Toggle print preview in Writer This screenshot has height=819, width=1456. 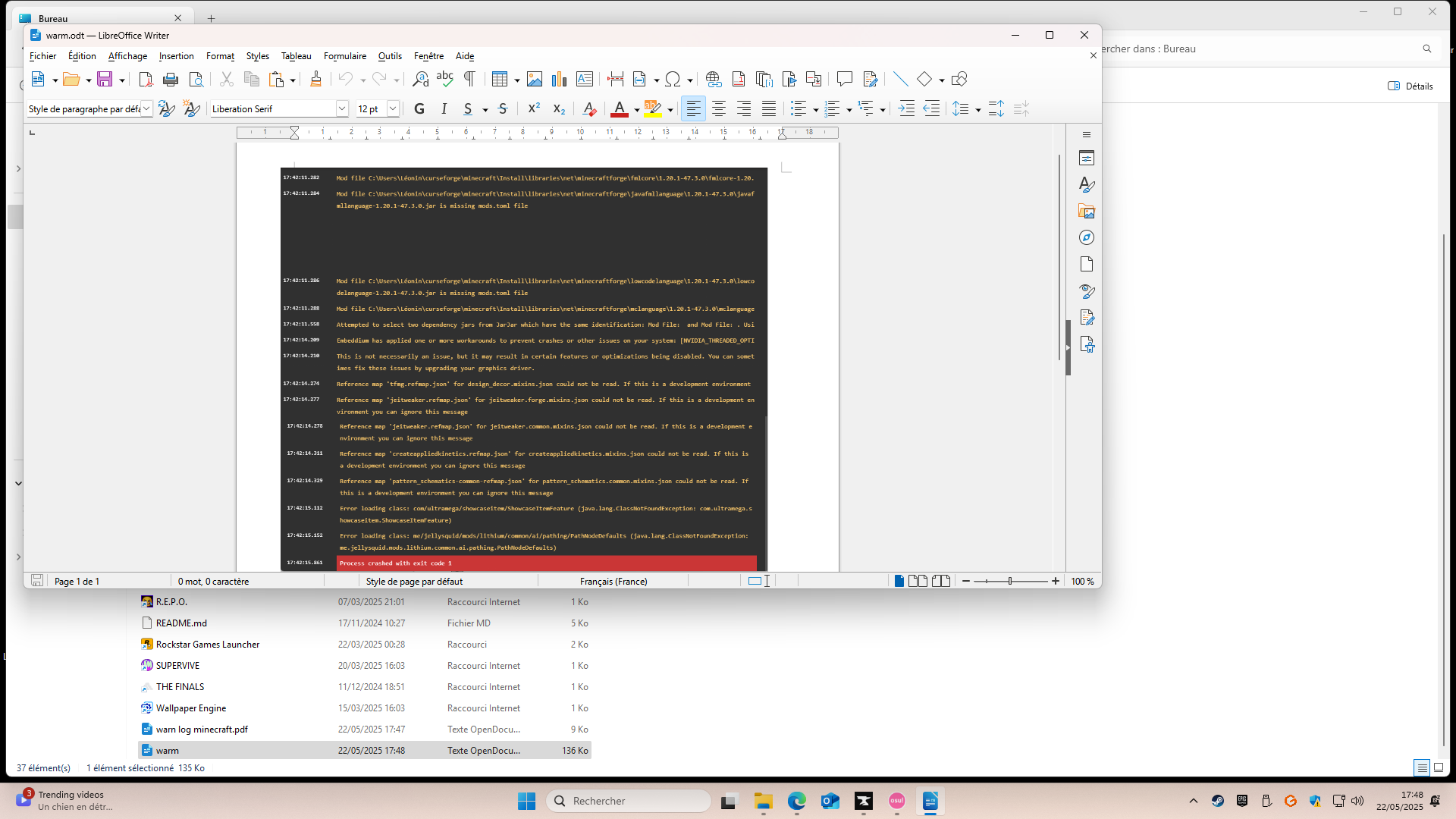click(x=196, y=79)
